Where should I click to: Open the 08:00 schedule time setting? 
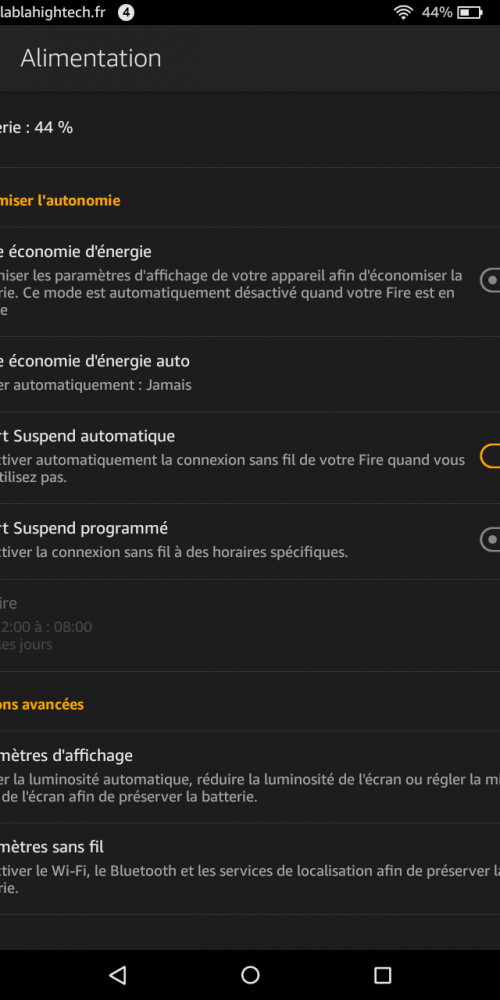coord(250,625)
